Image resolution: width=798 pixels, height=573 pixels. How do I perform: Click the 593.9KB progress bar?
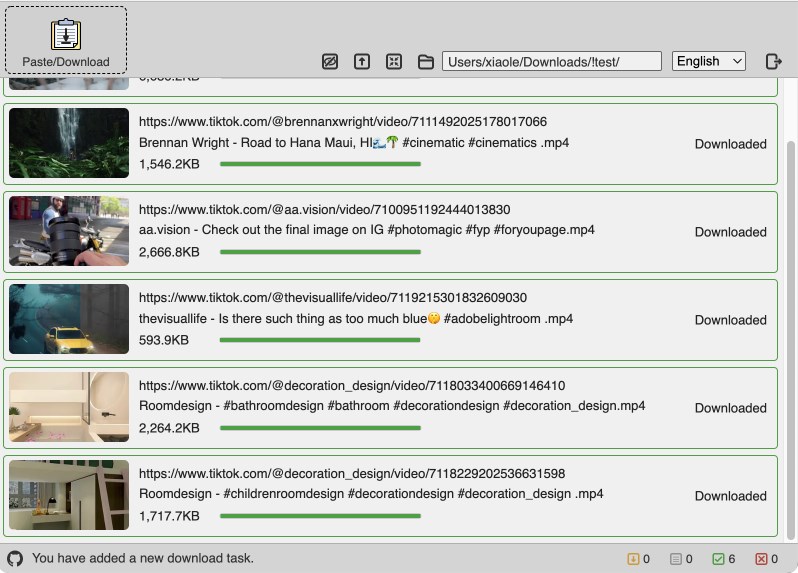320,340
